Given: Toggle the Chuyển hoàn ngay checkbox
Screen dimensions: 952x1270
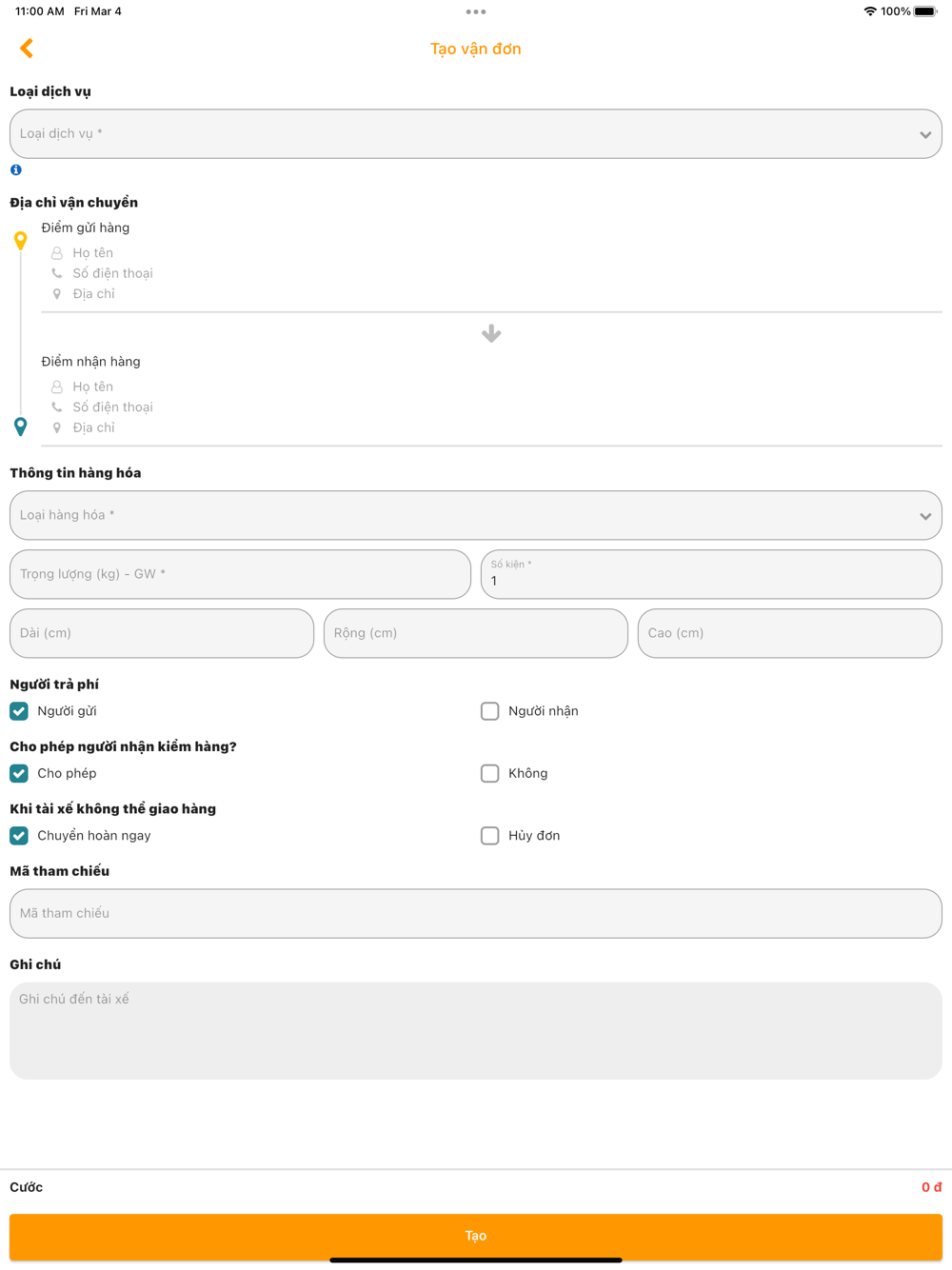Looking at the screenshot, I should (x=19, y=836).
